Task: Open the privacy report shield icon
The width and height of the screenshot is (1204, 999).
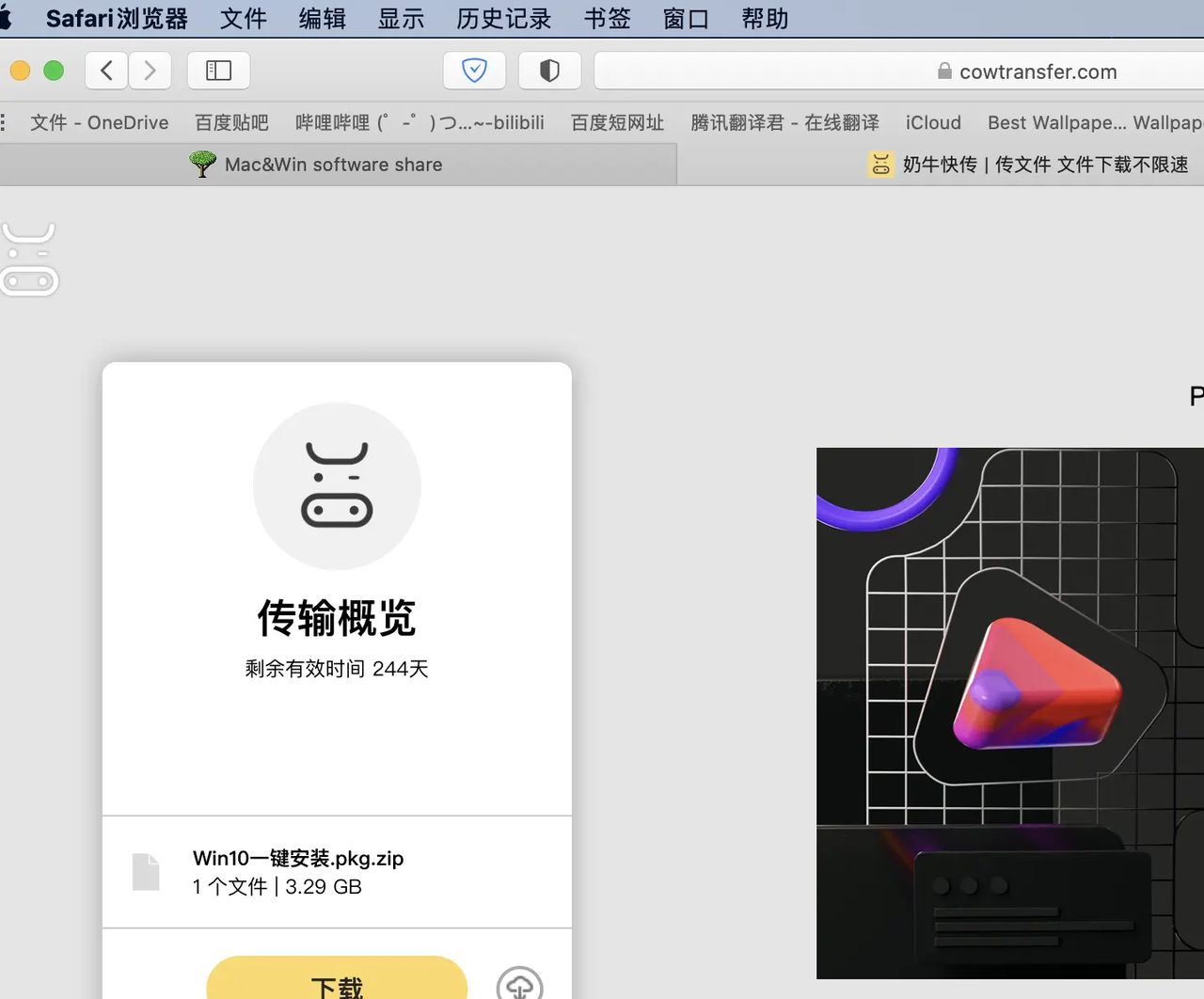Action: click(x=549, y=71)
